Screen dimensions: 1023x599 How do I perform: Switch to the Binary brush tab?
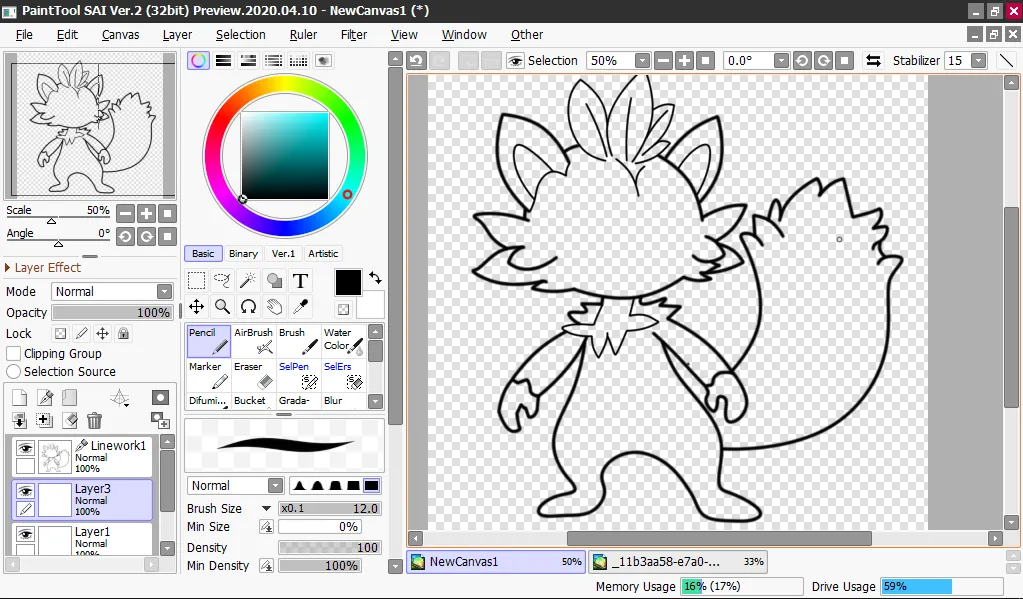(x=243, y=253)
